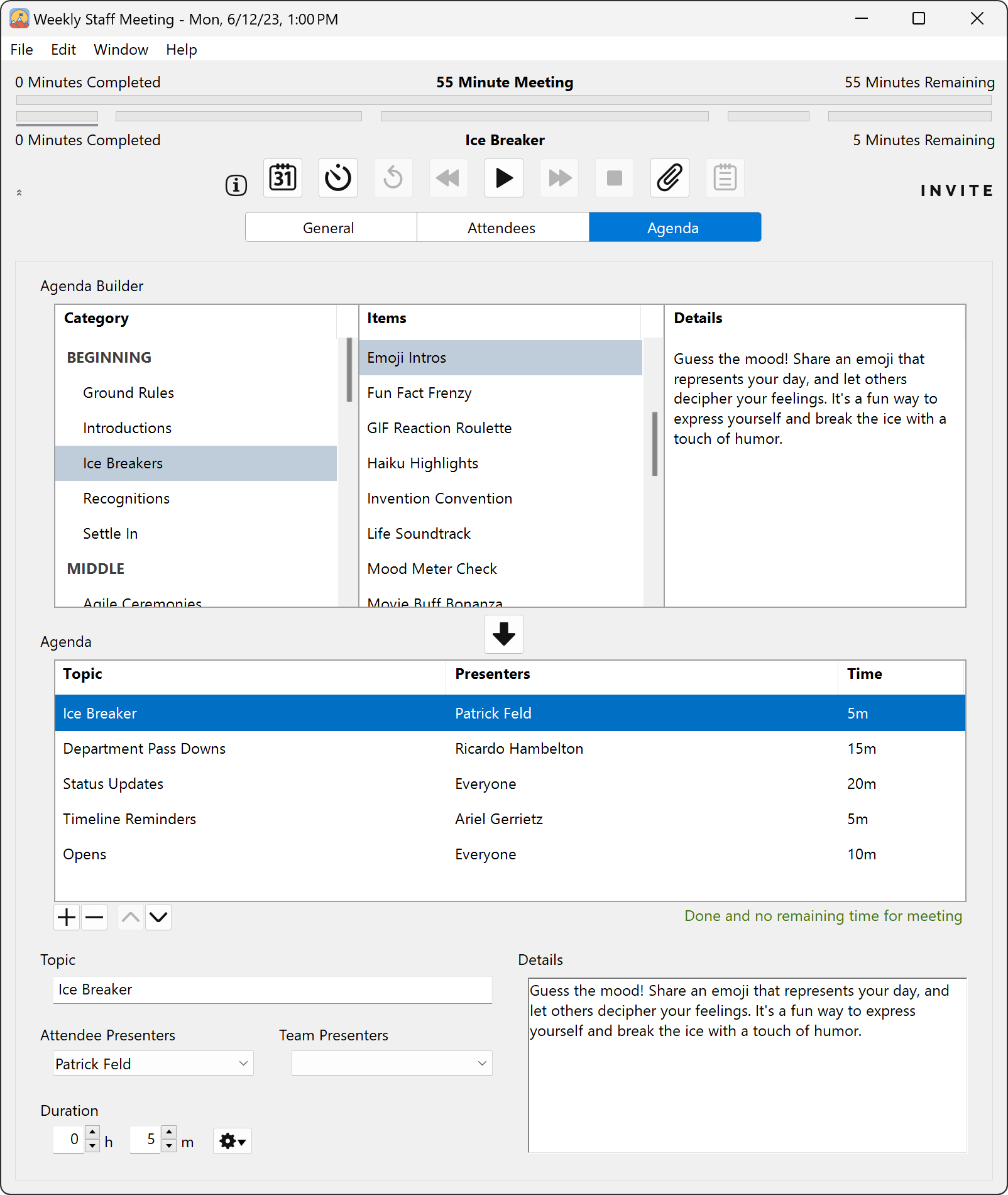Open the meeting schedule calendar icon
This screenshot has width=1008, height=1195.
coord(282,179)
